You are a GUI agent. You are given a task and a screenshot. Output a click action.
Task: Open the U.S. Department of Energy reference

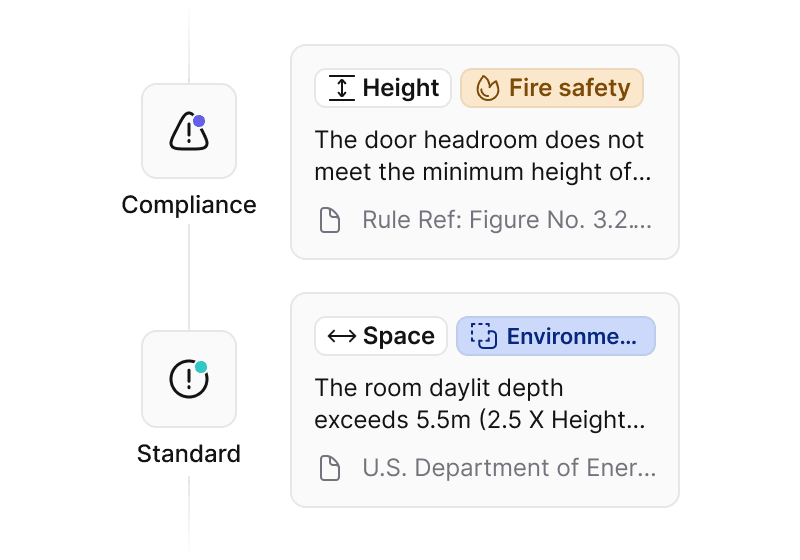508,468
